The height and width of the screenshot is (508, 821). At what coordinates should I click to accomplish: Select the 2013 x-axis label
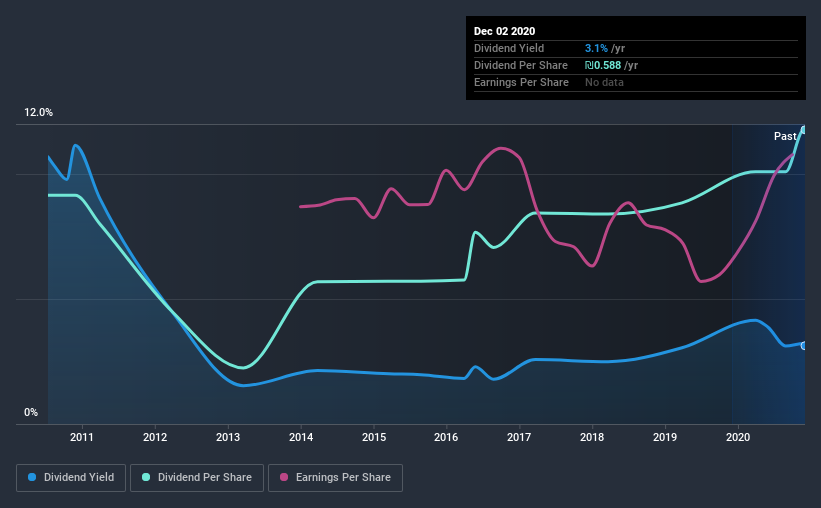228,437
